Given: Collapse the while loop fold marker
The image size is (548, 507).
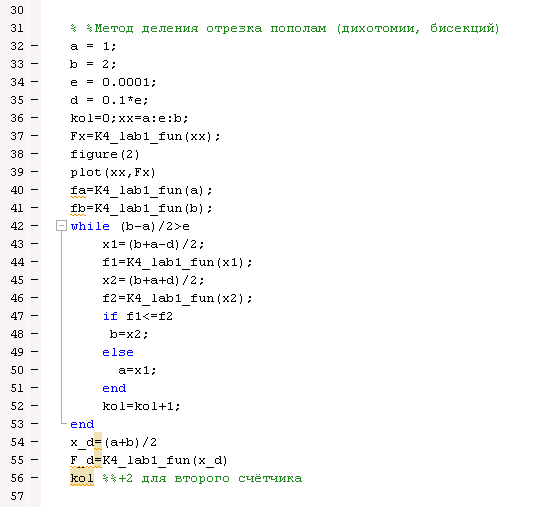Looking at the screenshot, I should coord(61,226).
